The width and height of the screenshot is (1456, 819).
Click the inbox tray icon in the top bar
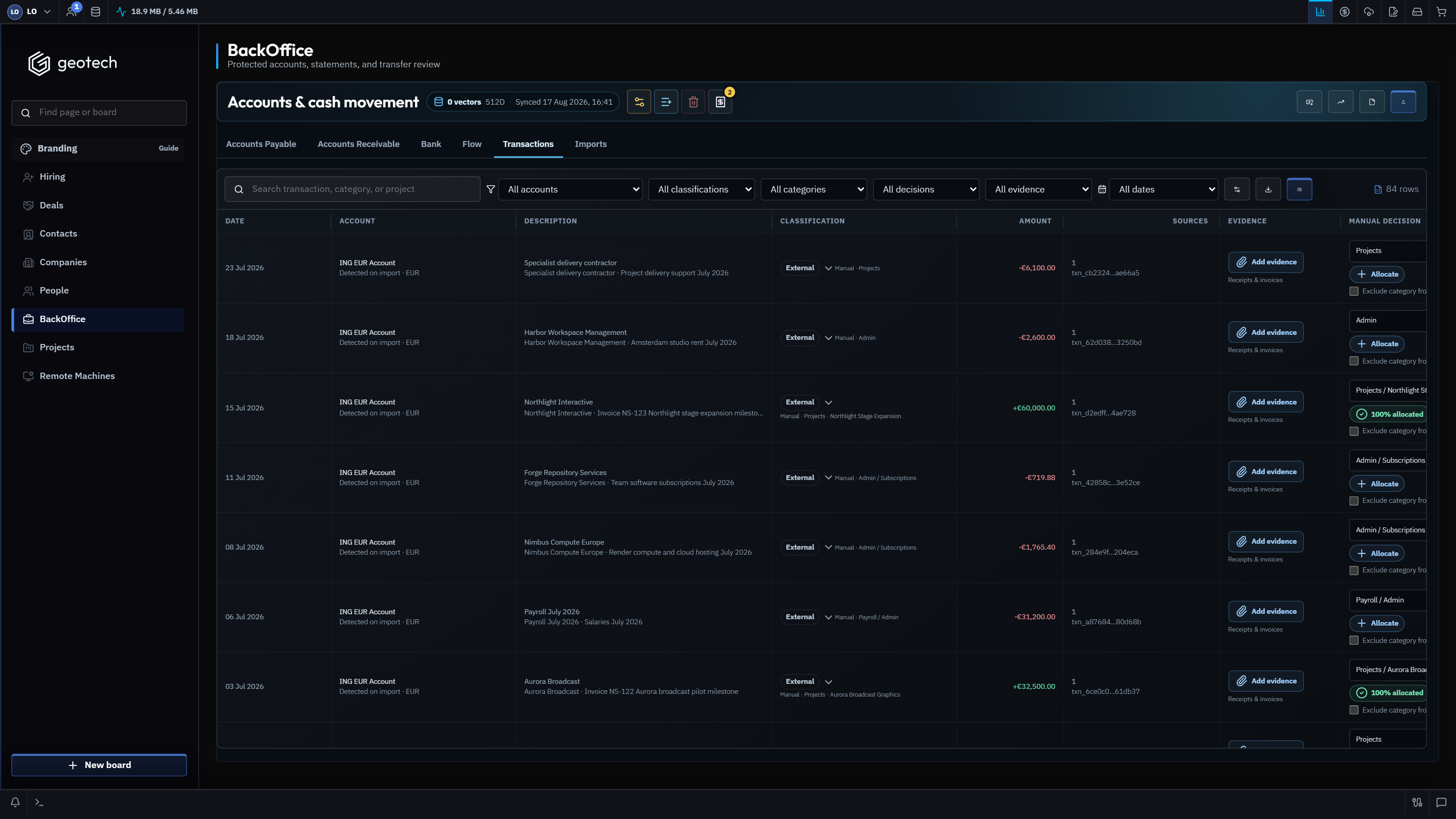1417,12
